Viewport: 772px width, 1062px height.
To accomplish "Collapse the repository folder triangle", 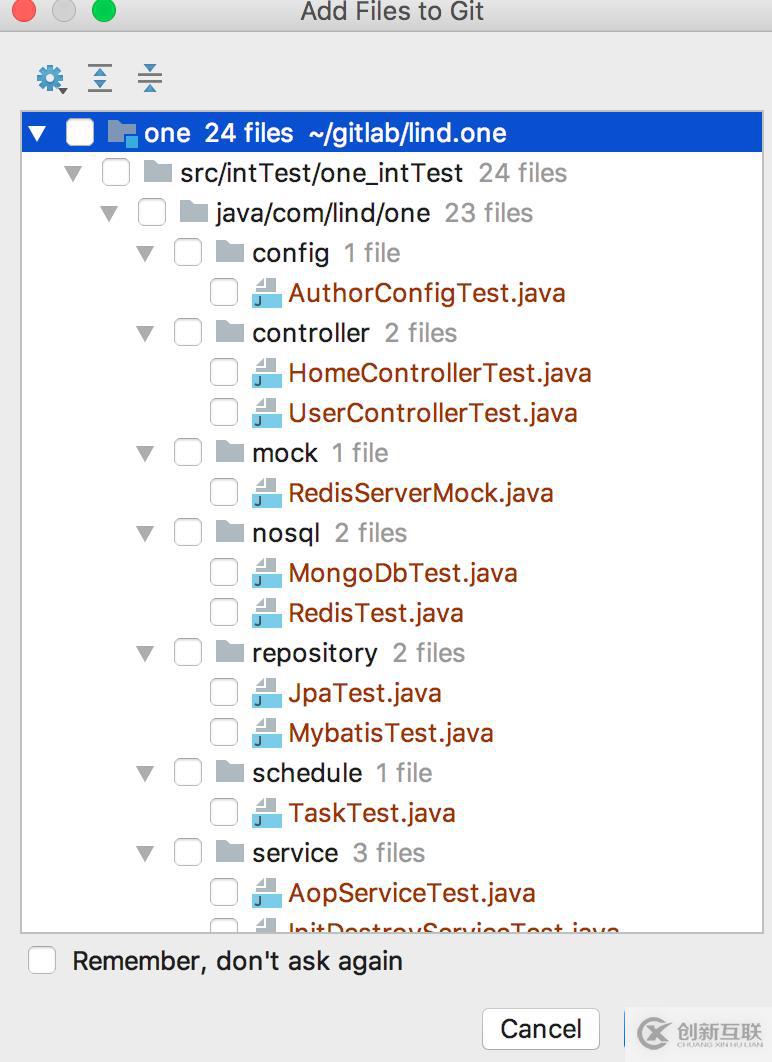I will click(146, 653).
